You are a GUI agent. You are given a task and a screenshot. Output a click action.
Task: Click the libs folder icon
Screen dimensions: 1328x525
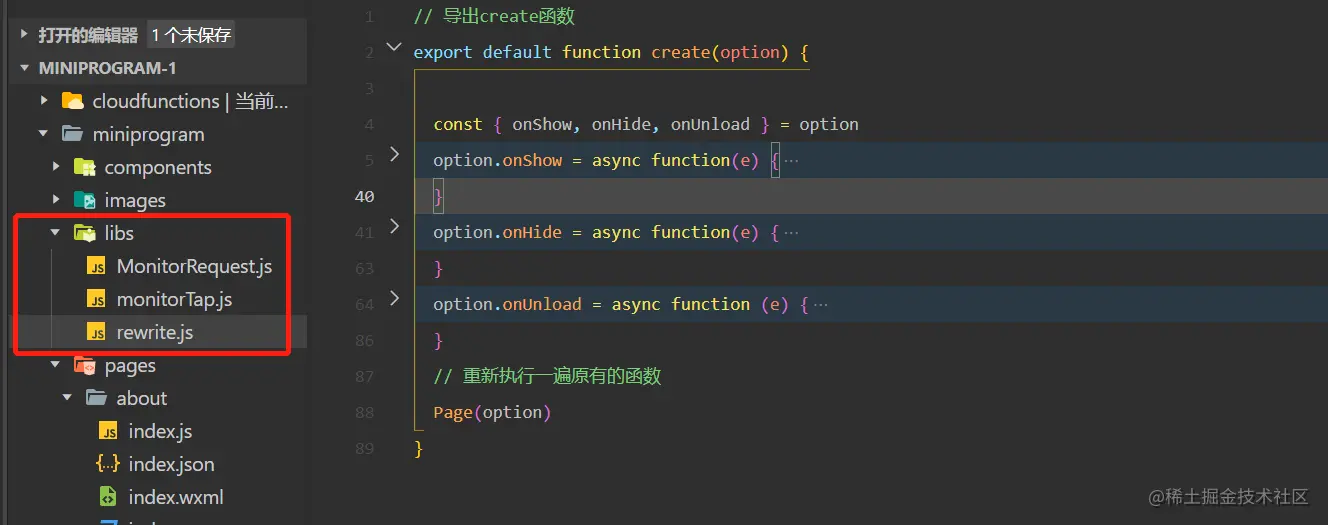pos(85,233)
